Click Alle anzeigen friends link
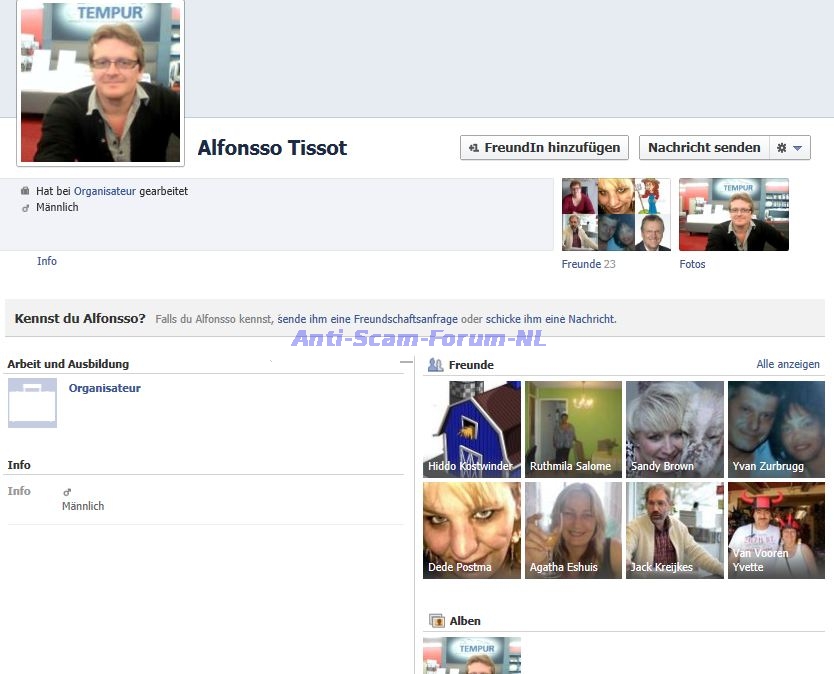Viewport: 834px width, 674px height. coord(788,365)
